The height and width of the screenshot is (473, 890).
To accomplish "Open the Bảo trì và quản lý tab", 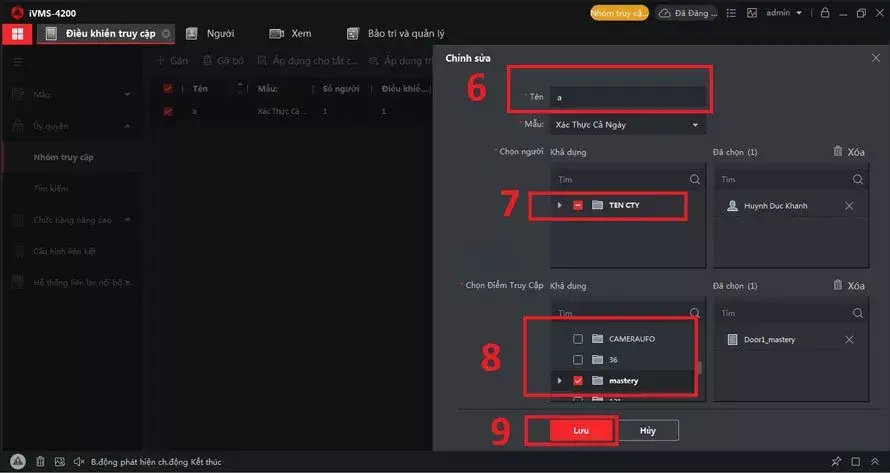I will coord(396,34).
